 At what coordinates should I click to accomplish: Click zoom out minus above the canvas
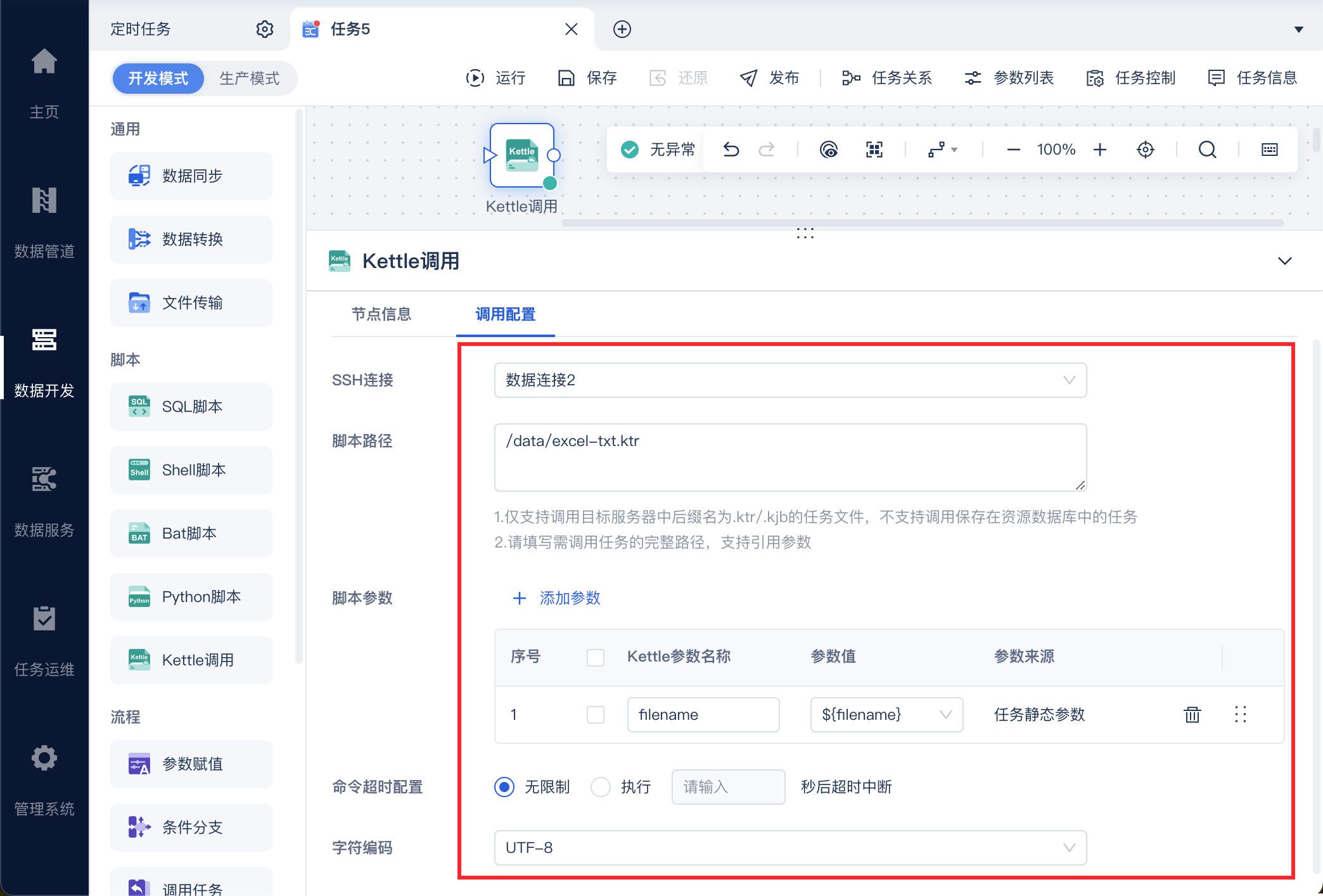coord(1013,150)
